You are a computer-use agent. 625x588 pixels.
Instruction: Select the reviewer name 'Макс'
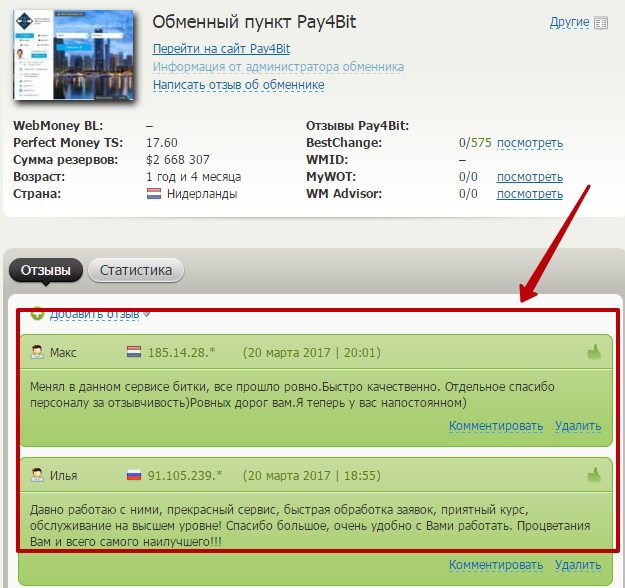click(x=63, y=352)
